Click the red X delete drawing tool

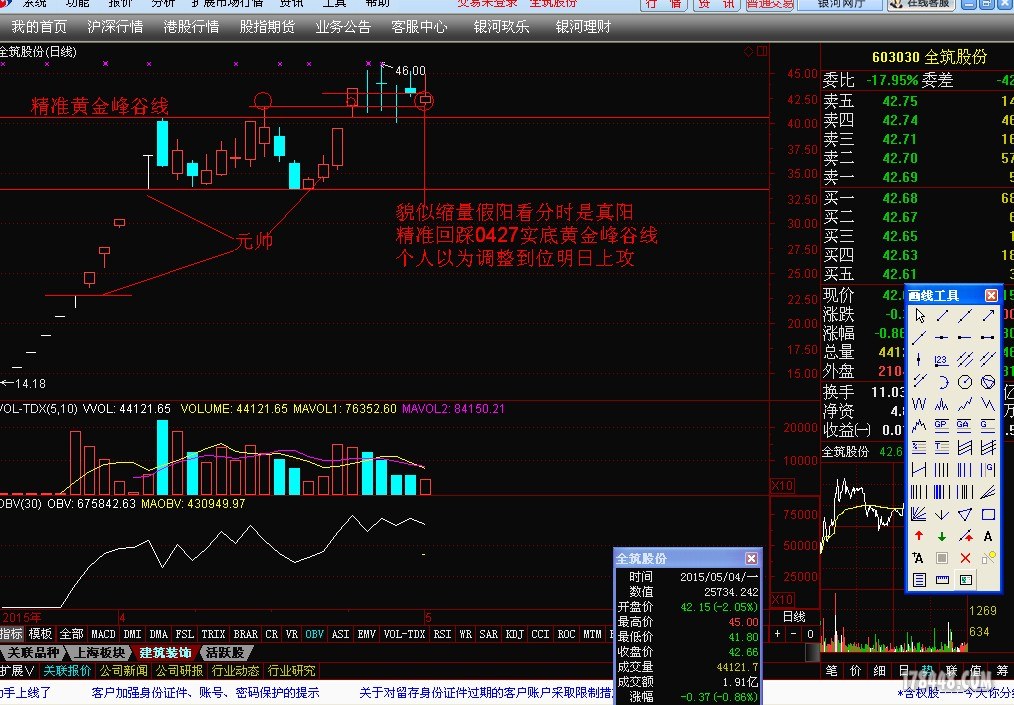click(x=965, y=558)
